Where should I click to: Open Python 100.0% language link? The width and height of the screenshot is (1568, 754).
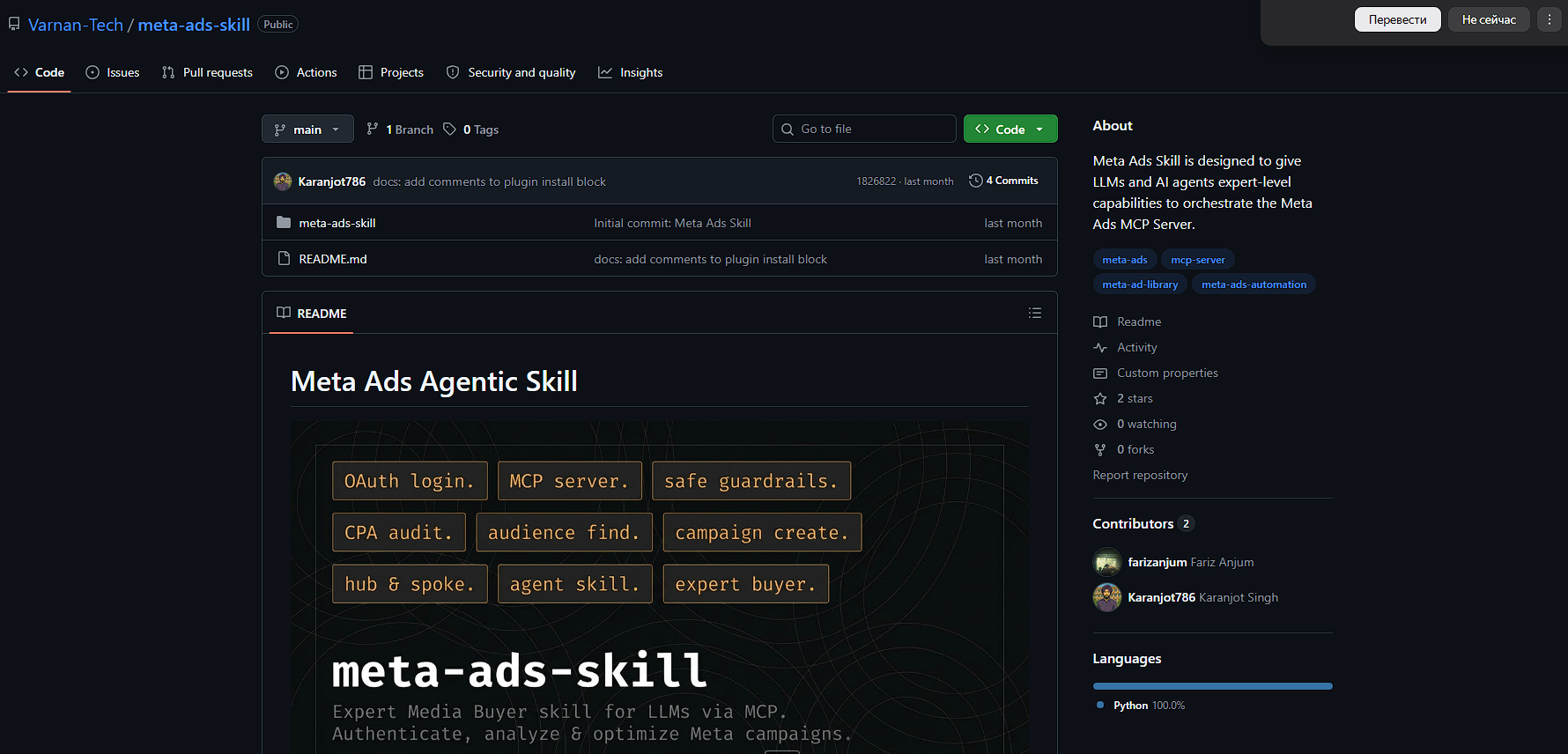point(1141,706)
